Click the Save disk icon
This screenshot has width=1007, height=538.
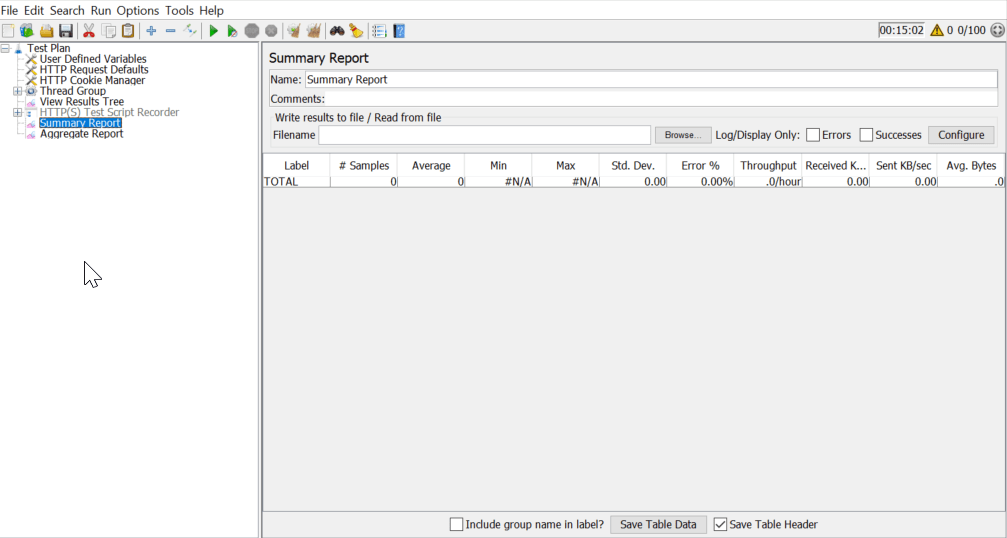pos(66,31)
